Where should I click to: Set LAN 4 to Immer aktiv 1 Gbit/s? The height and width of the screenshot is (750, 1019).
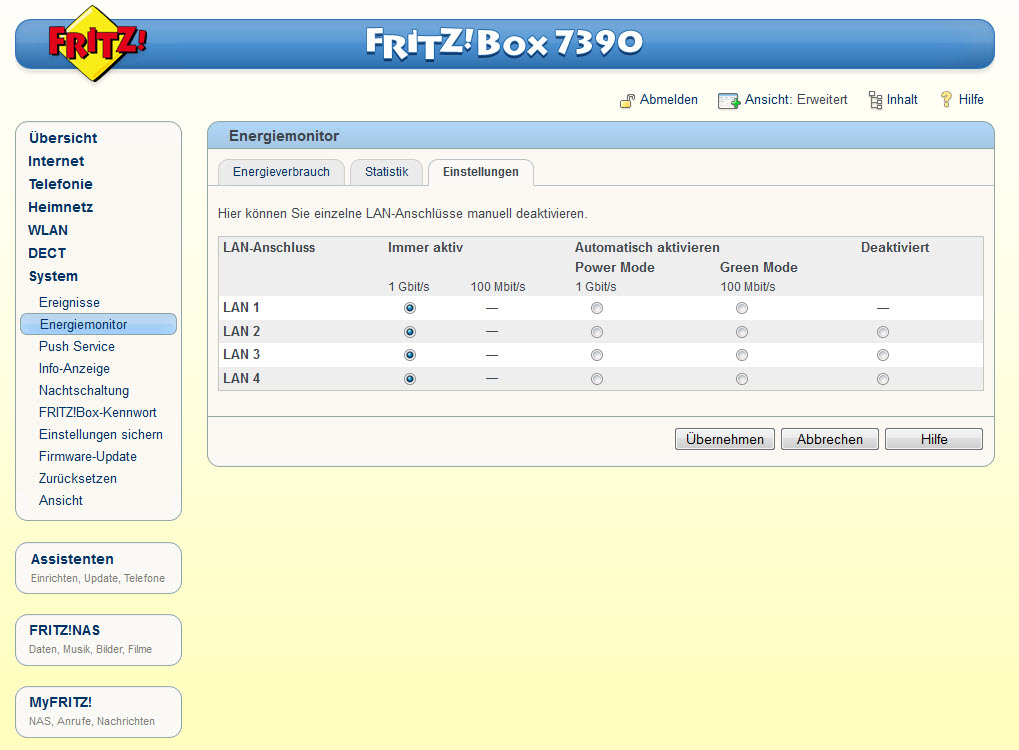pyautogui.click(x=410, y=379)
